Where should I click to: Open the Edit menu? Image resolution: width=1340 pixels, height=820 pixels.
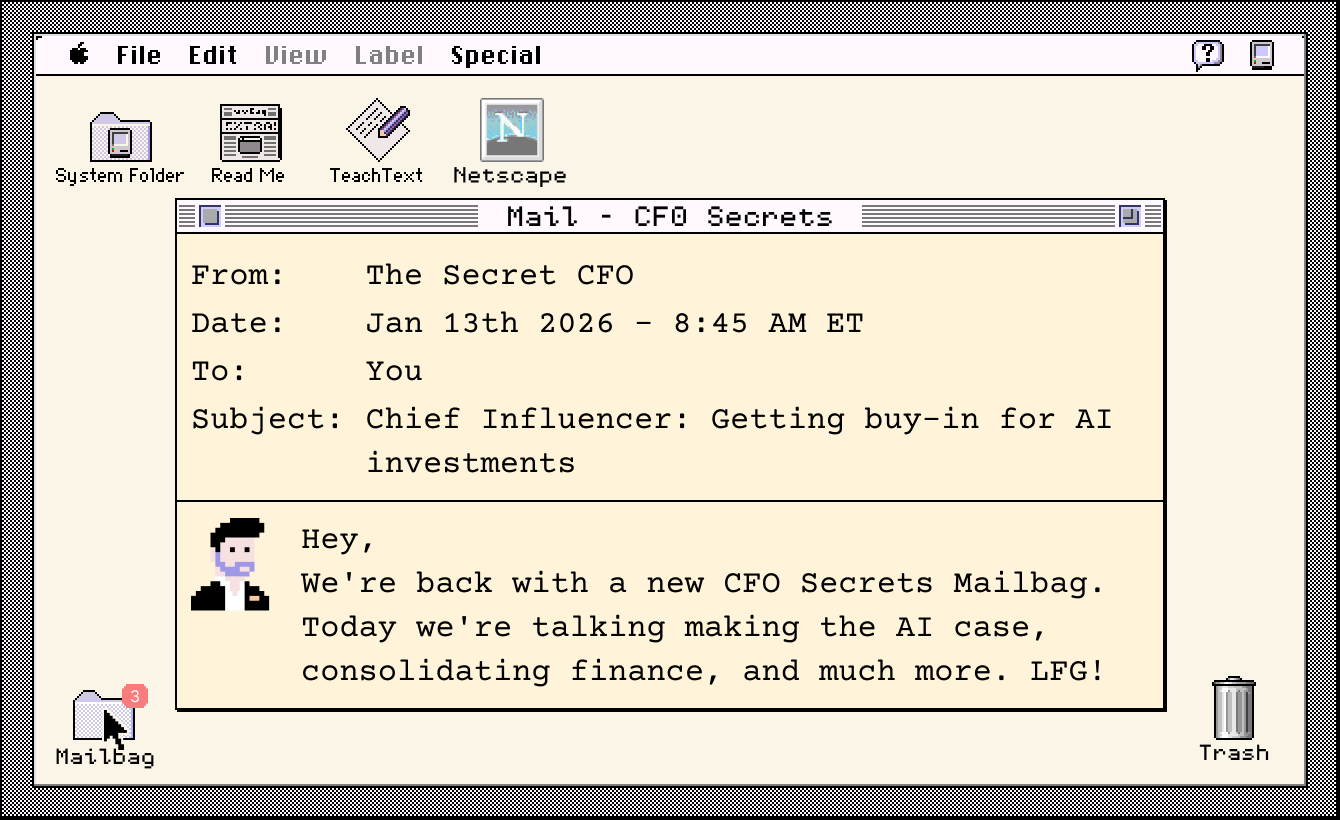pos(213,56)
